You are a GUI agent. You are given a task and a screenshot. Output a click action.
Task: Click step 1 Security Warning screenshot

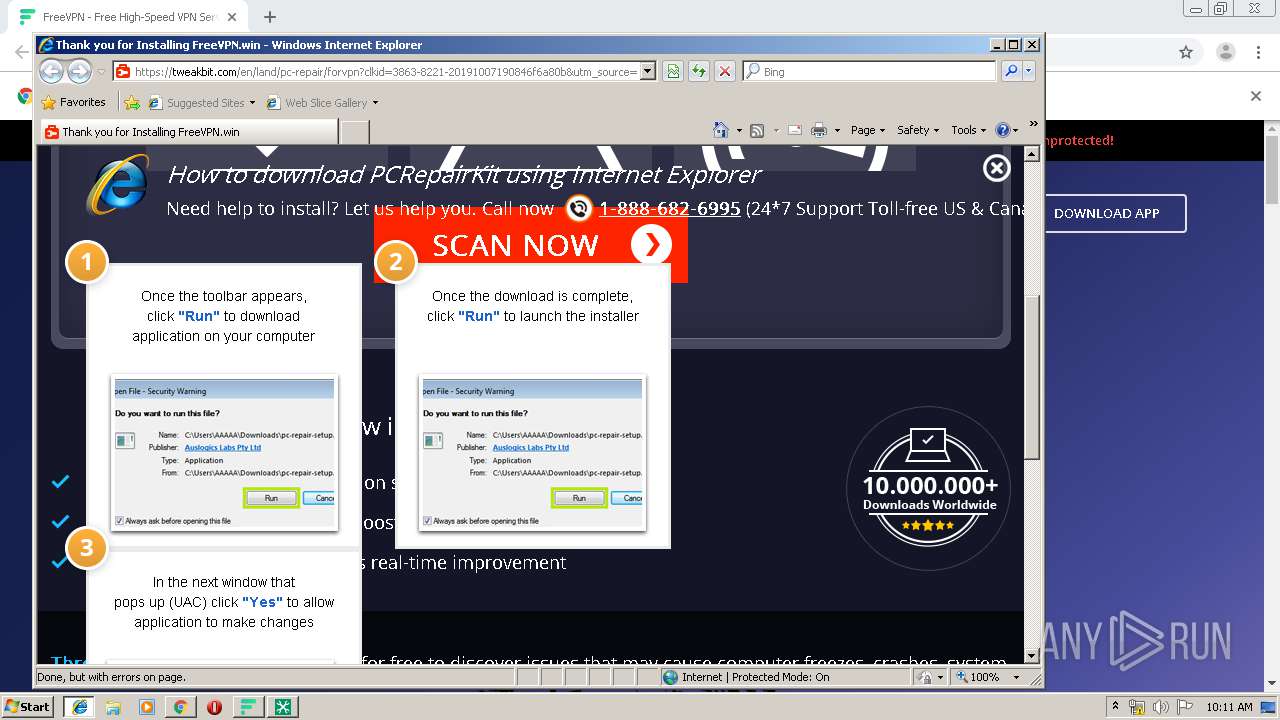coord(224,453)
